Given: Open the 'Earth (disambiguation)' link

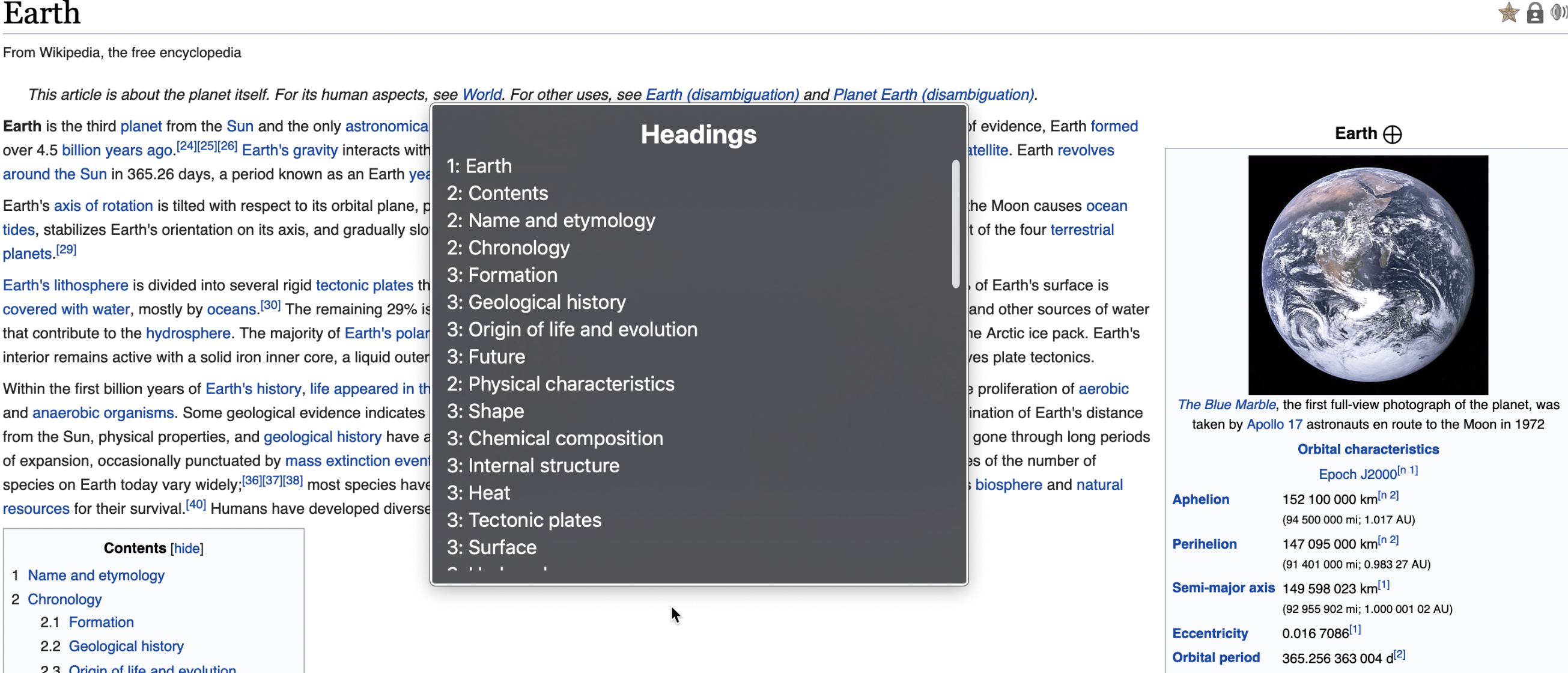Looking at the screenshot, I should [722, 94].
